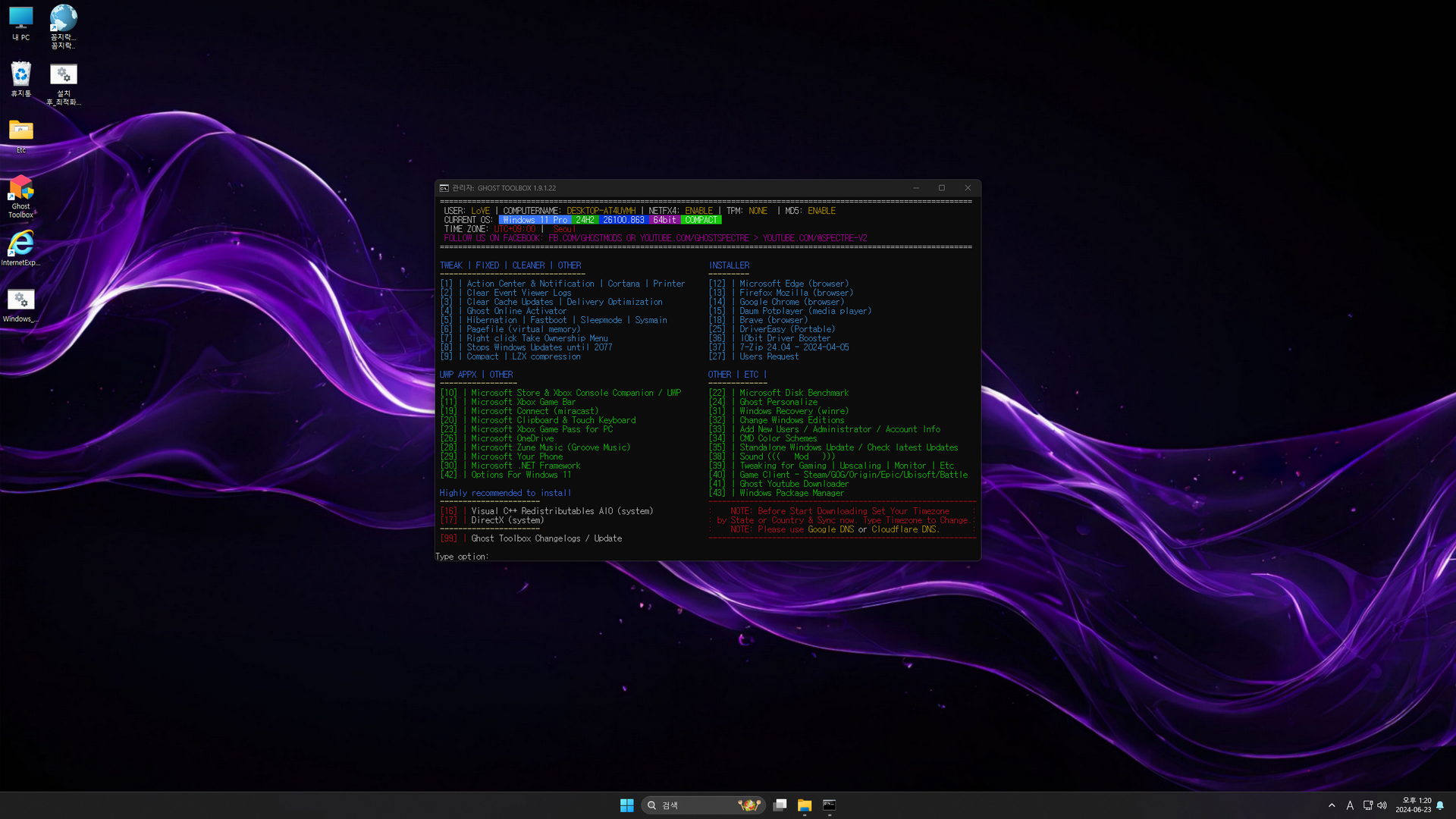The height and width of the screenshot is (819, 1456).
Task: Expand hidden system tray icons chevron
Action: (x=1332, y=805)
